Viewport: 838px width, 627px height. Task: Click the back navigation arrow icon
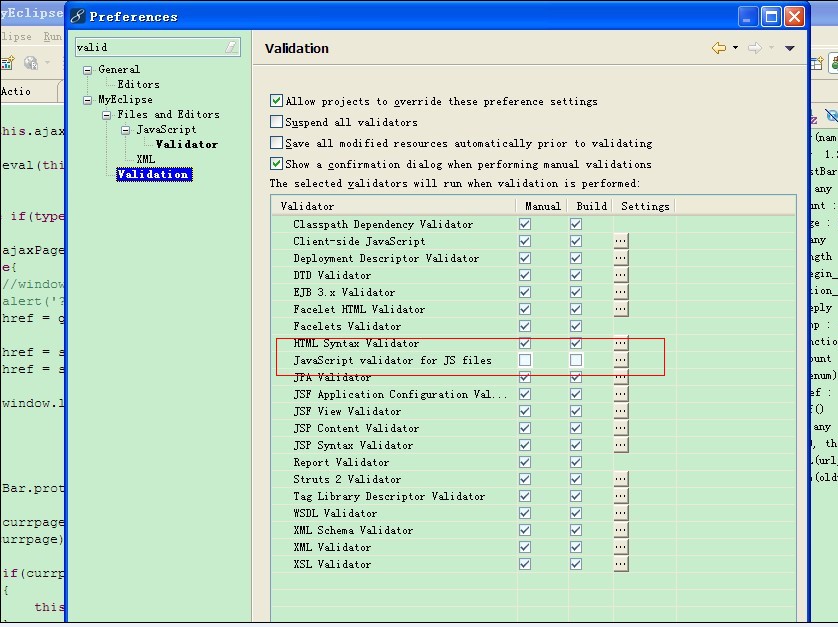tap(719, 48)
